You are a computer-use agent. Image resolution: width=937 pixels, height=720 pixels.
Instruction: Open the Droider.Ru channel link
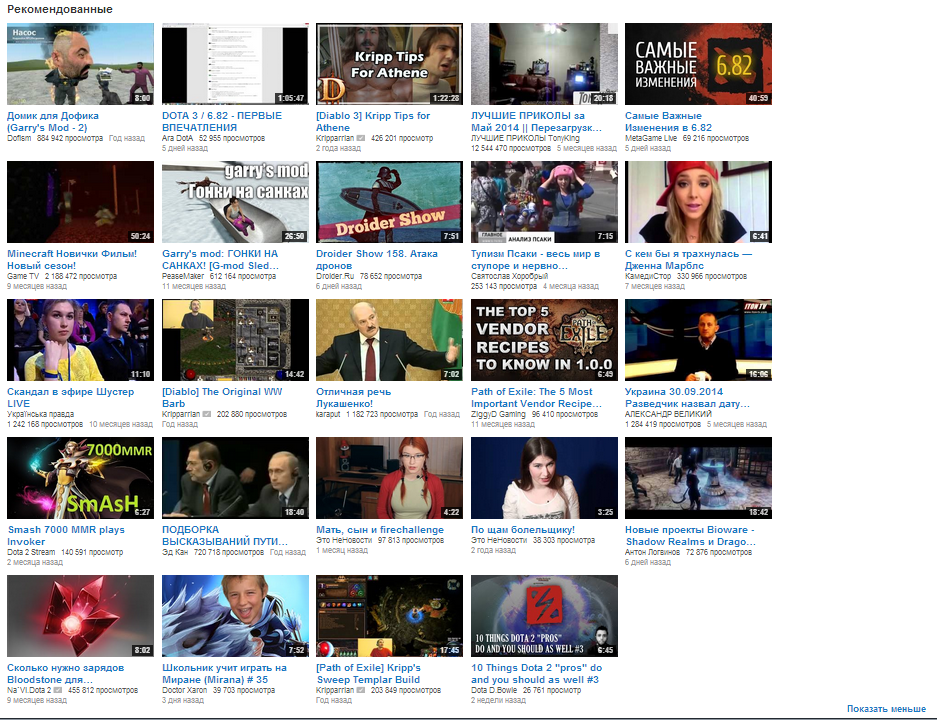(x=335, y=276)
